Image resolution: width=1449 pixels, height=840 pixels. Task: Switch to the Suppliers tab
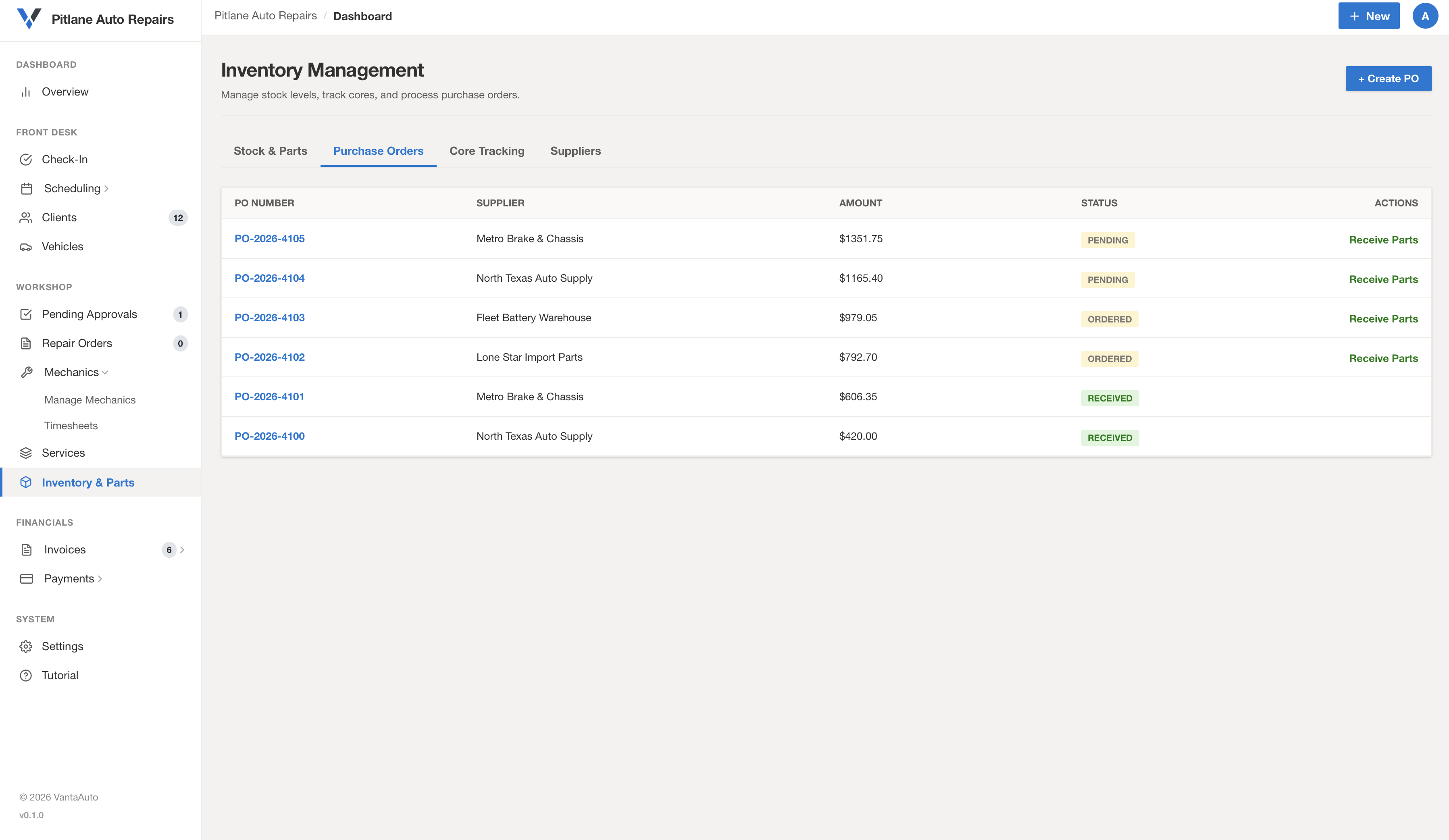[576, 151]
